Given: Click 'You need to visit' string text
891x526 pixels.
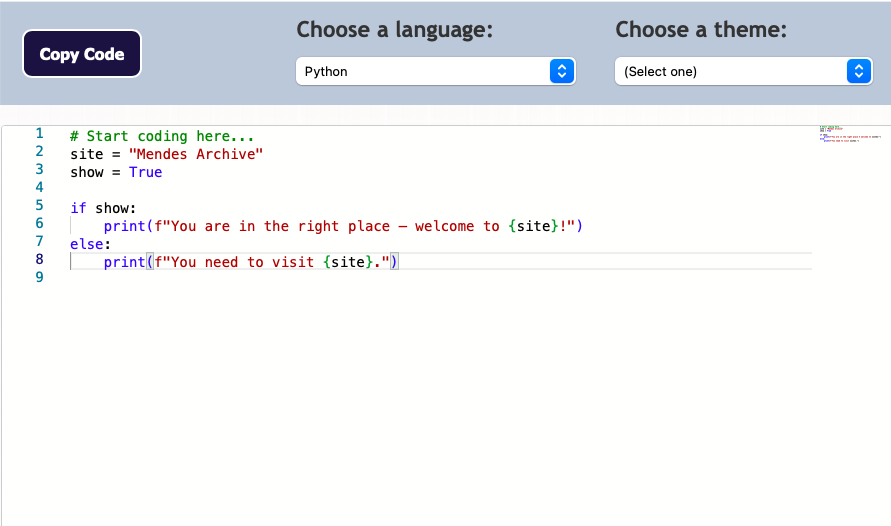Looking at the screenshot, I should coord(243,262).
